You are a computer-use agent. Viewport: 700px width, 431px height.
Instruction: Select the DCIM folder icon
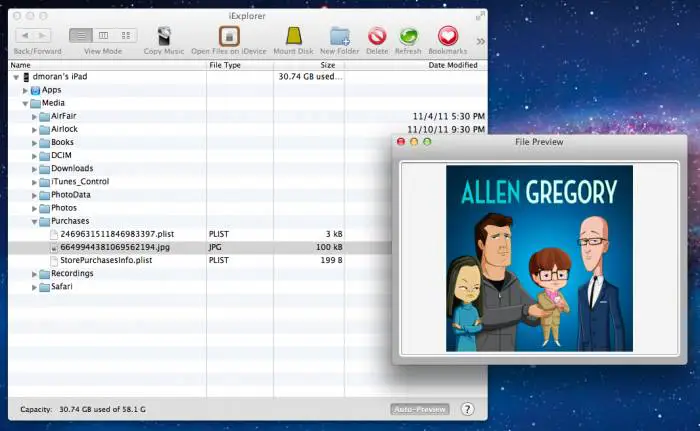click(44, 156)
